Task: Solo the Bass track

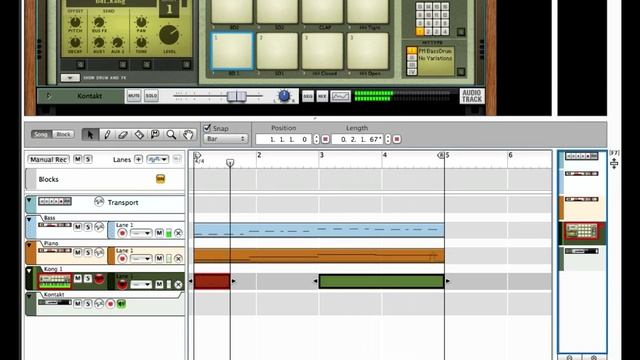Action: (88, 227)
